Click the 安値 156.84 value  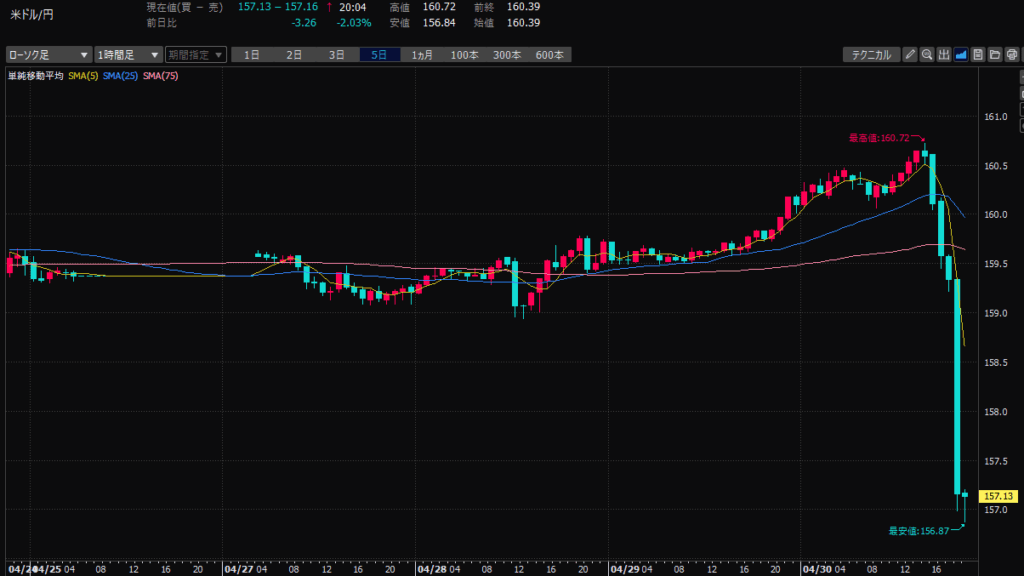439,23
